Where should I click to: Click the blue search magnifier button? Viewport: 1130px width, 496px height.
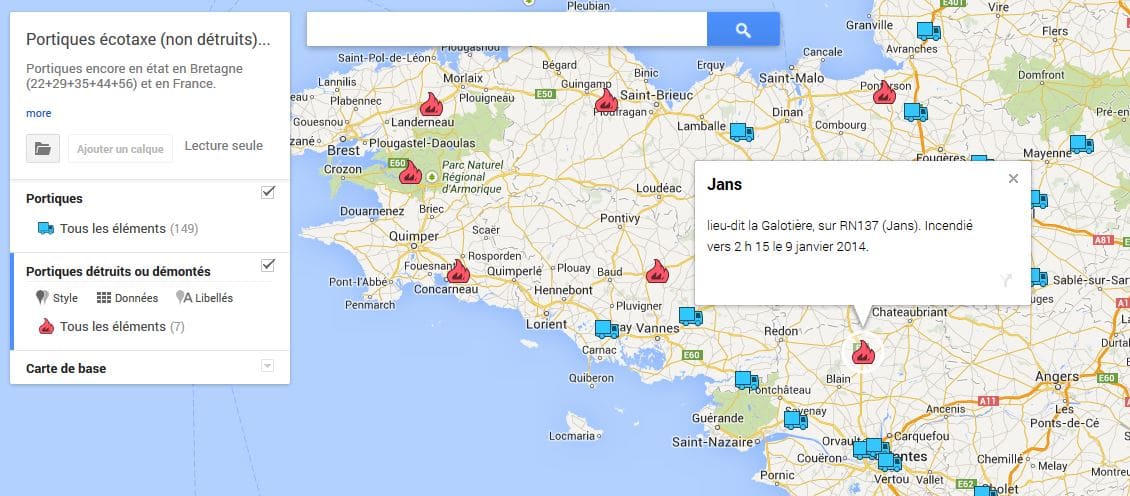(x=742, y=30)
